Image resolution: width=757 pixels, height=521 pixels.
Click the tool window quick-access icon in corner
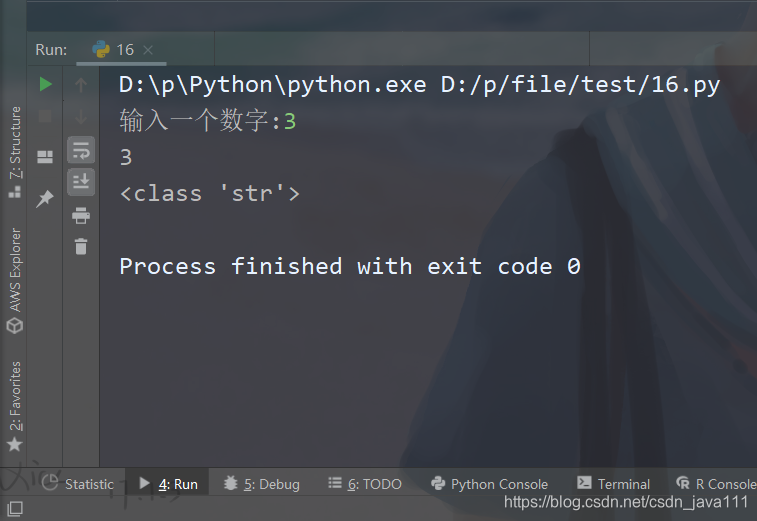click(15, 508)
